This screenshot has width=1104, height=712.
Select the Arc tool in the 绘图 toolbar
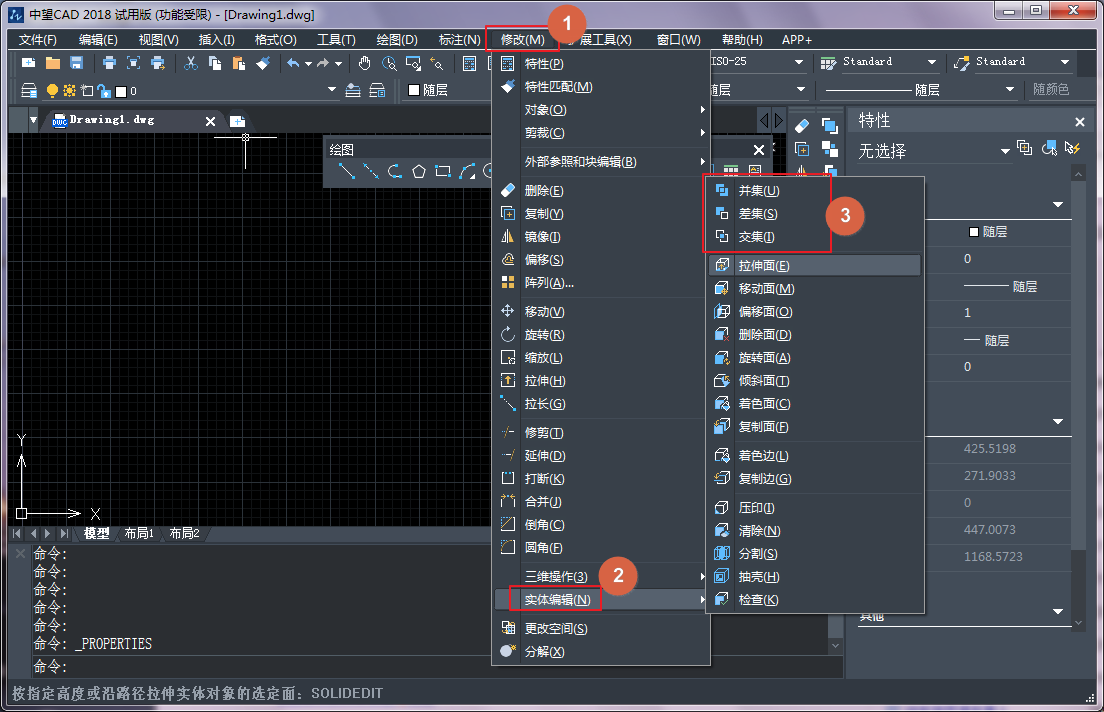coord(393,170)
